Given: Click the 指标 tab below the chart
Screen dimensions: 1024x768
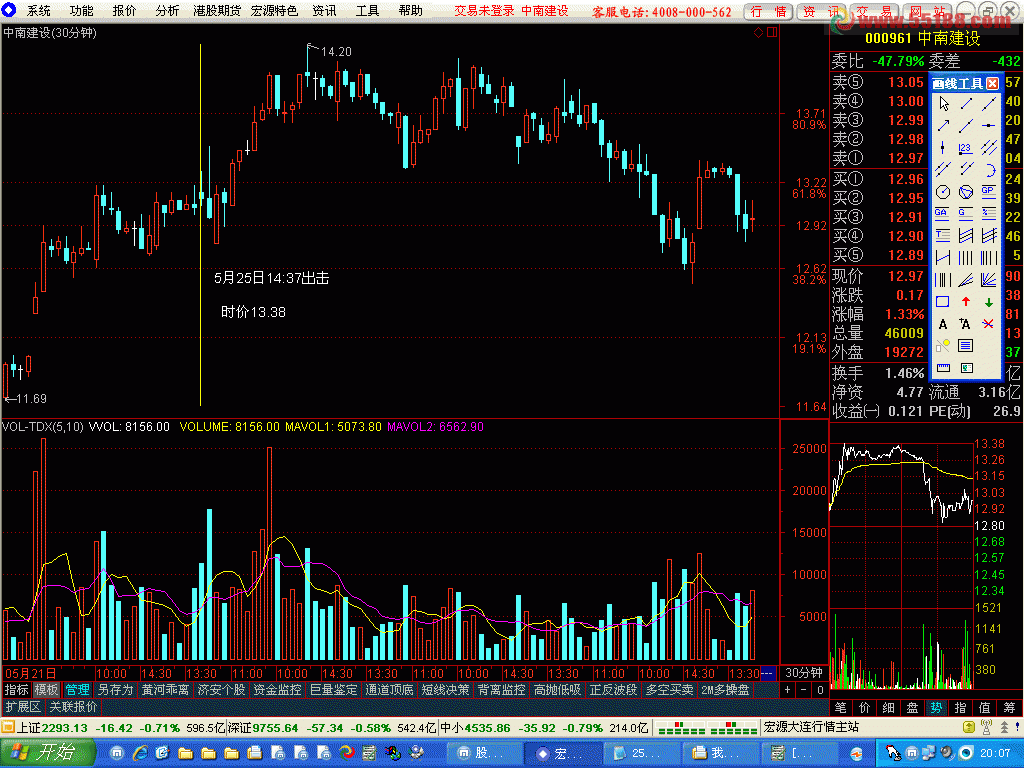Looking at the screenshot, I should (16, 690).
